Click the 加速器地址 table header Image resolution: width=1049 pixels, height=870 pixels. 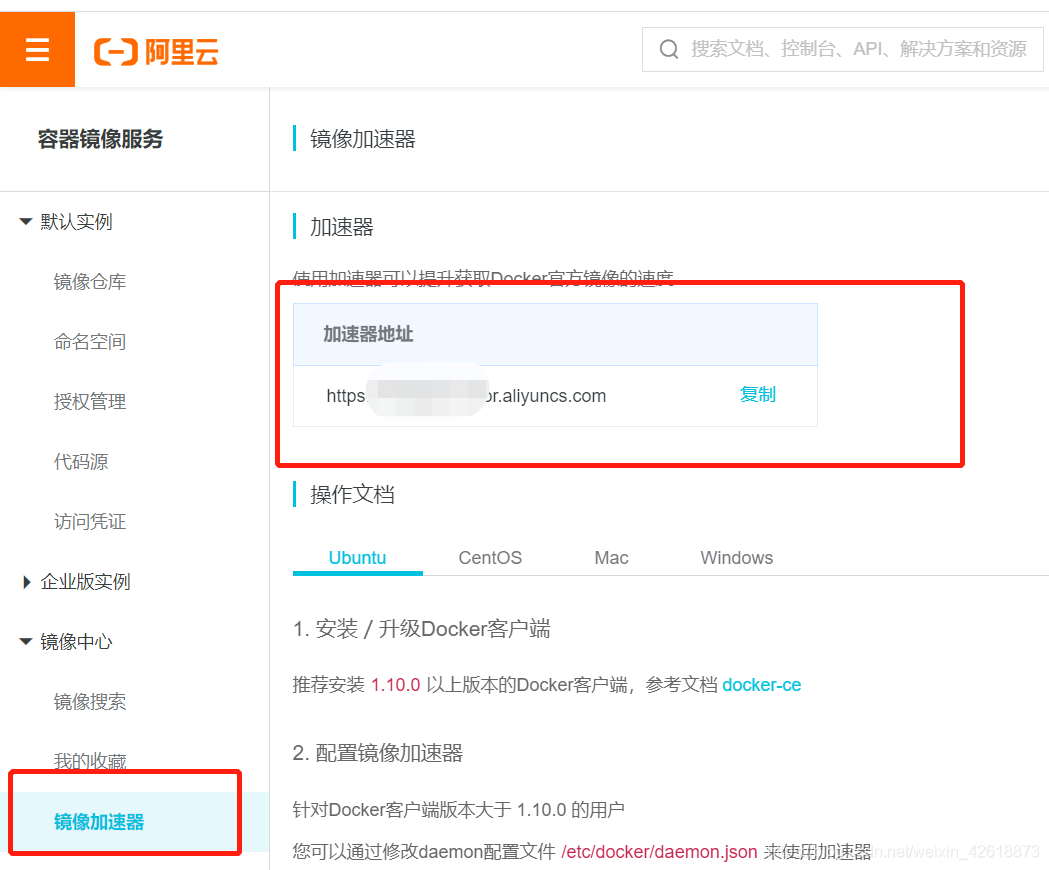pos(555,334)
